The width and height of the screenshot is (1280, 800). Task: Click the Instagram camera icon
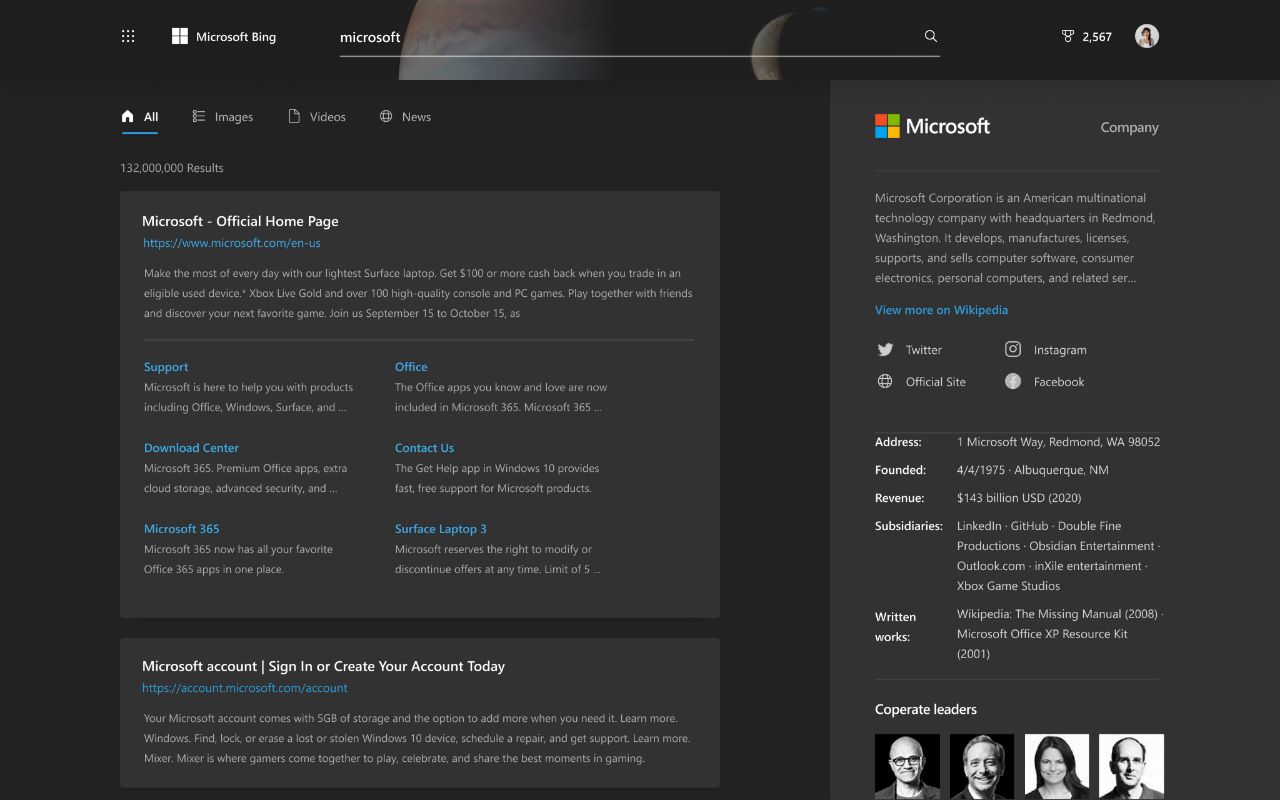tap(1013, 349)
